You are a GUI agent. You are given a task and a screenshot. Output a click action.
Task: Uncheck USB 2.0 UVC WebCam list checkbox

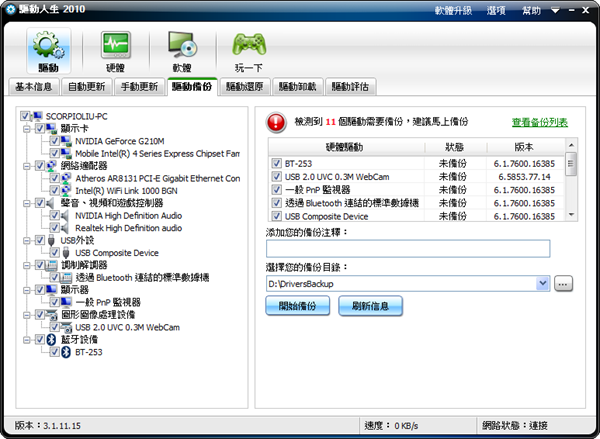(276, 176)
